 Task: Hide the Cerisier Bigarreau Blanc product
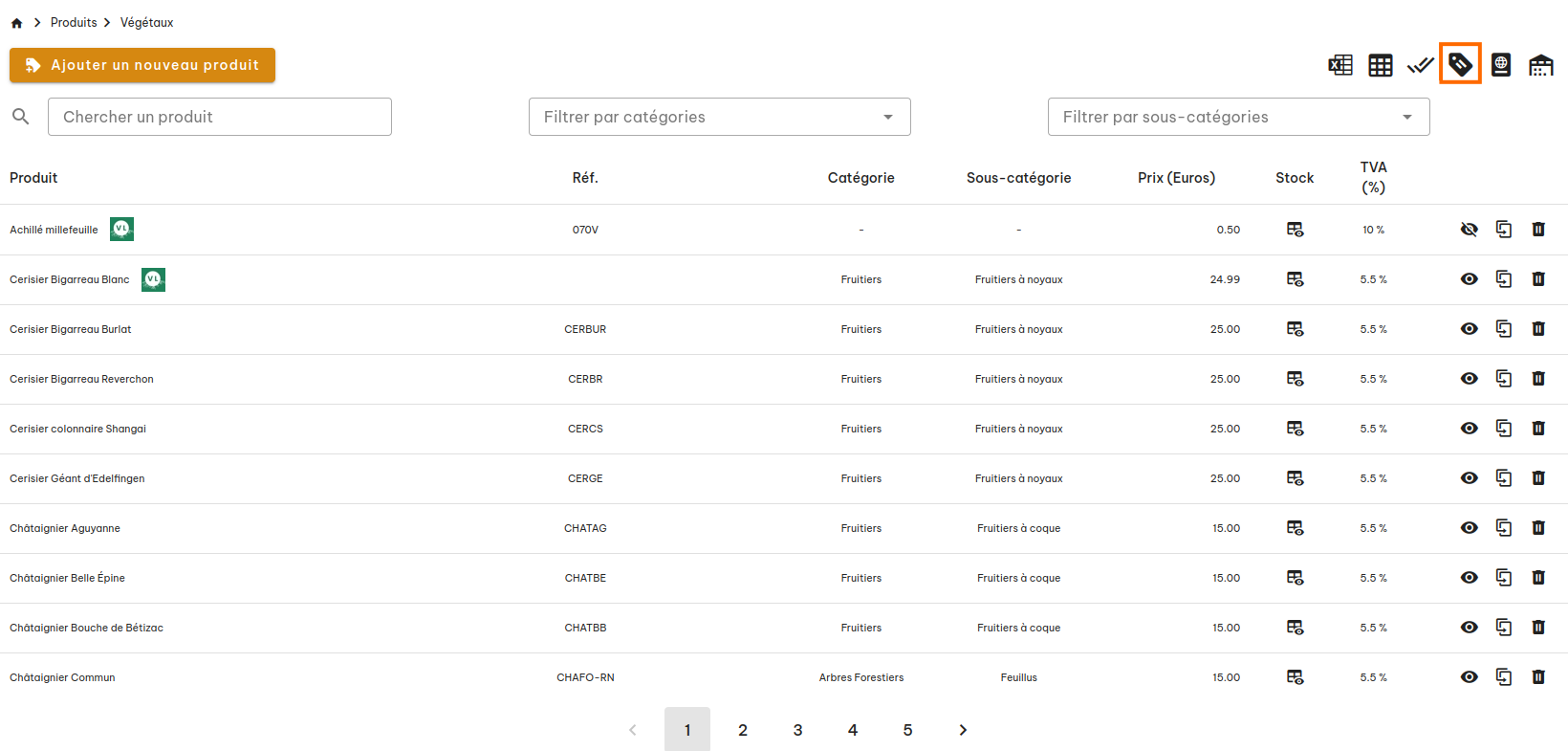(1470, 279)
